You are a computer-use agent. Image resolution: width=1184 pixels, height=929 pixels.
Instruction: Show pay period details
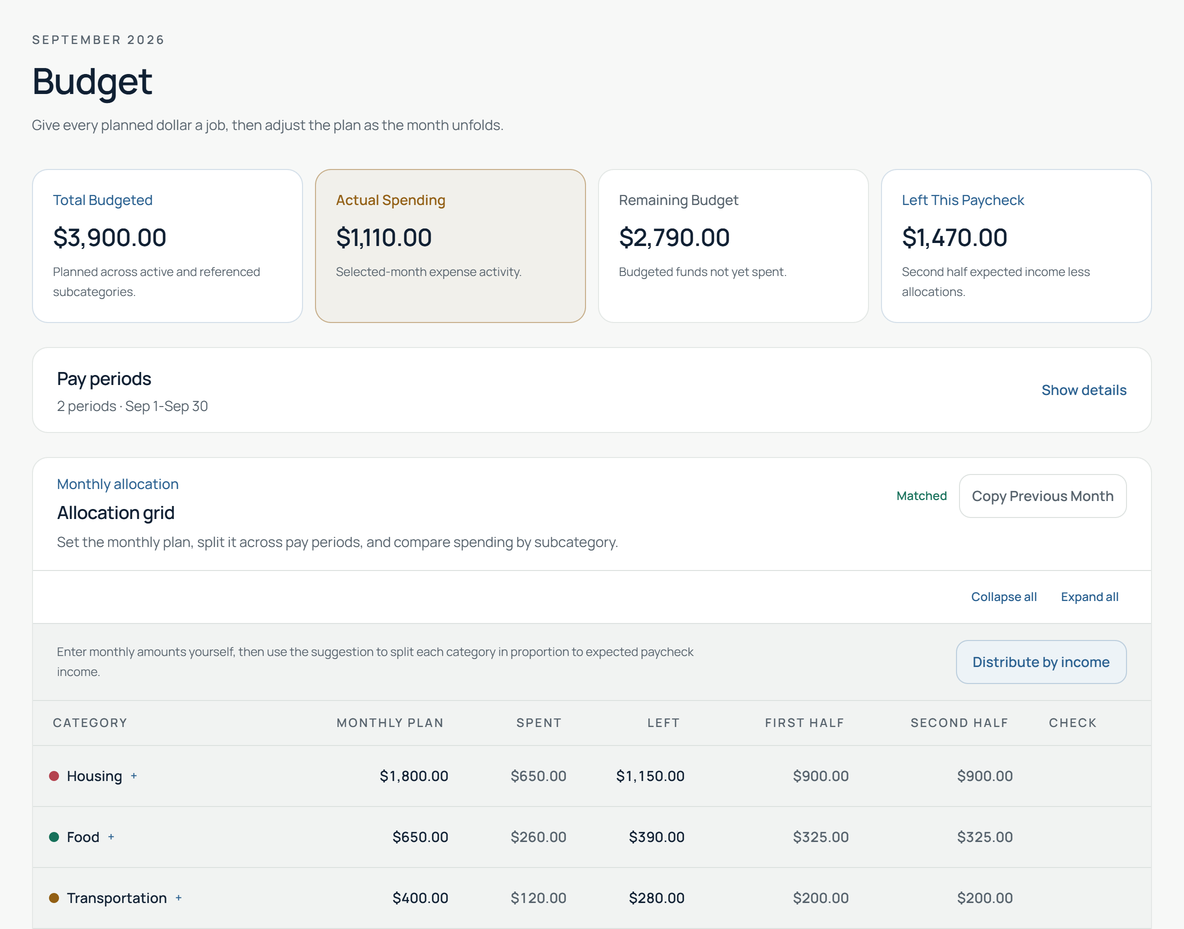tap(1084, 390)
